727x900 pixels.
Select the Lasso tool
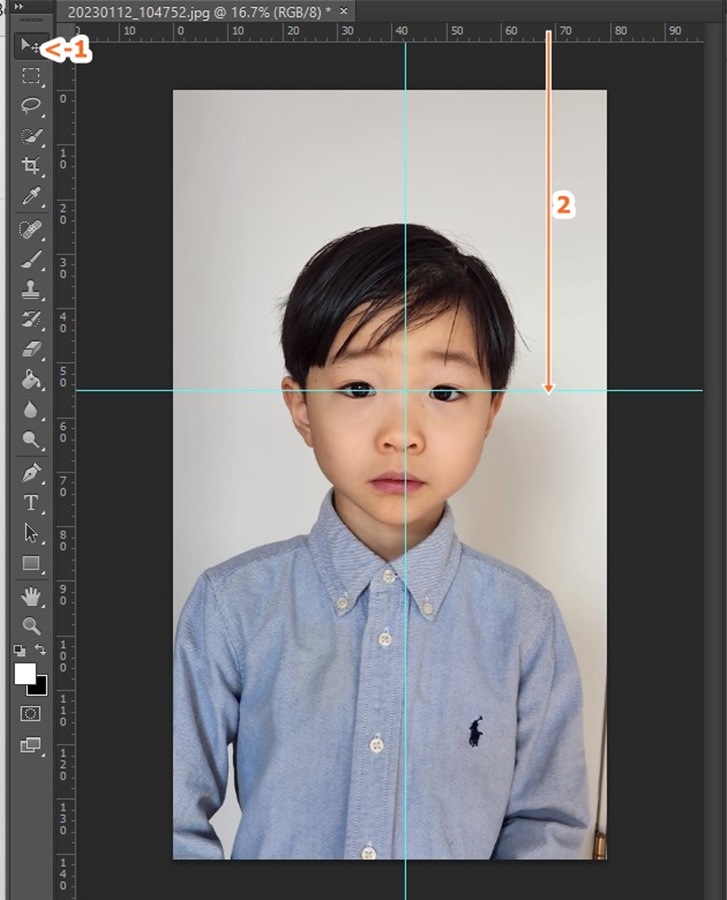point(30,106)
